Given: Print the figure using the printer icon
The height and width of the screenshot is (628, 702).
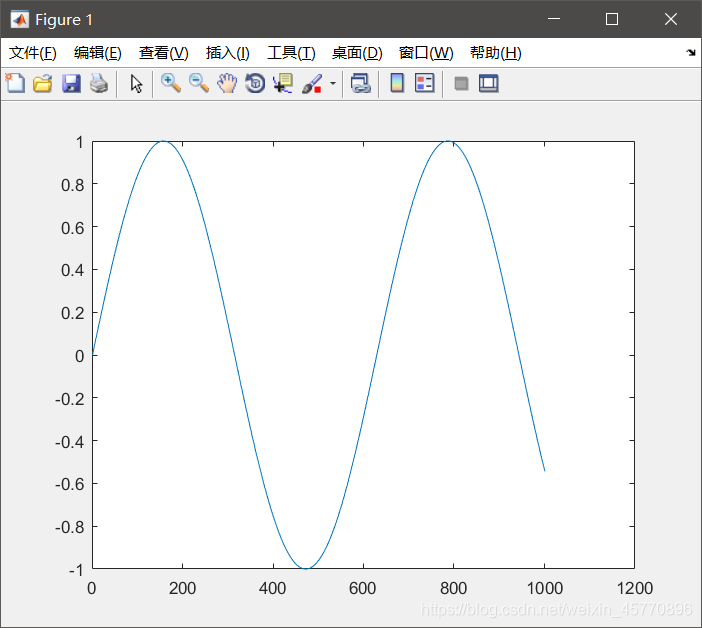Looking at the screenshot, I should [x=98, y=84].
